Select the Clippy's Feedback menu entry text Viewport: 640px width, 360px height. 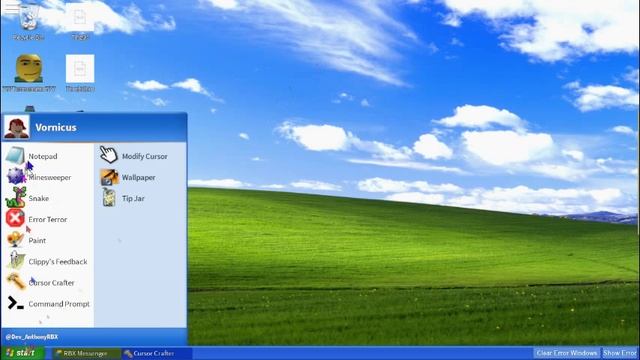point(58,262)
